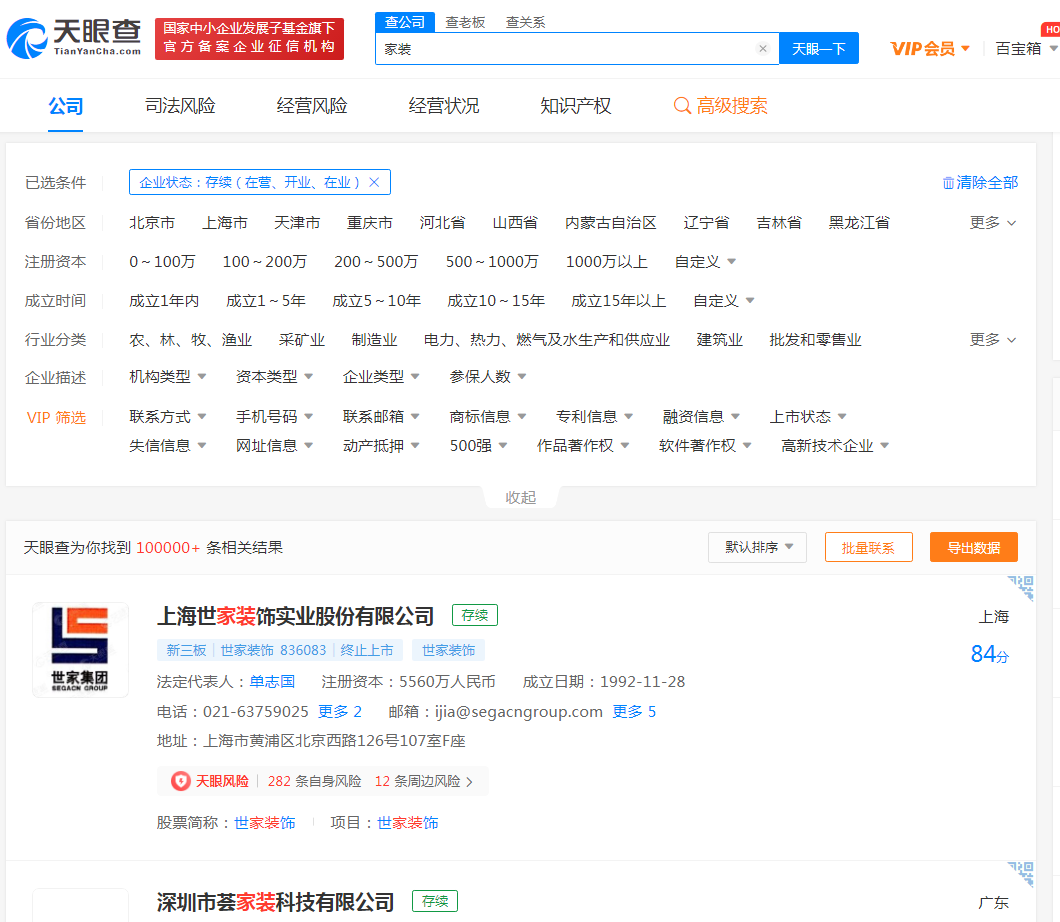Click the 导出数据 button

pyautogui.click(x=973, y=547)
